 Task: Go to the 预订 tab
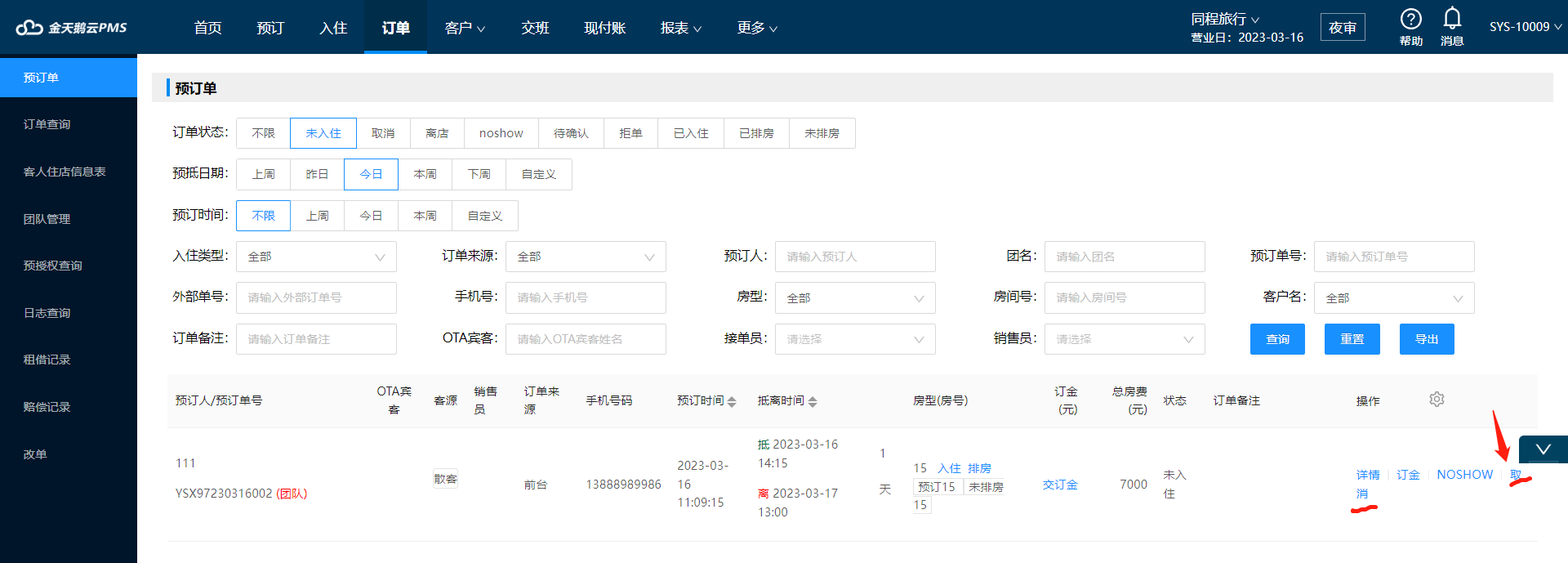270,28
